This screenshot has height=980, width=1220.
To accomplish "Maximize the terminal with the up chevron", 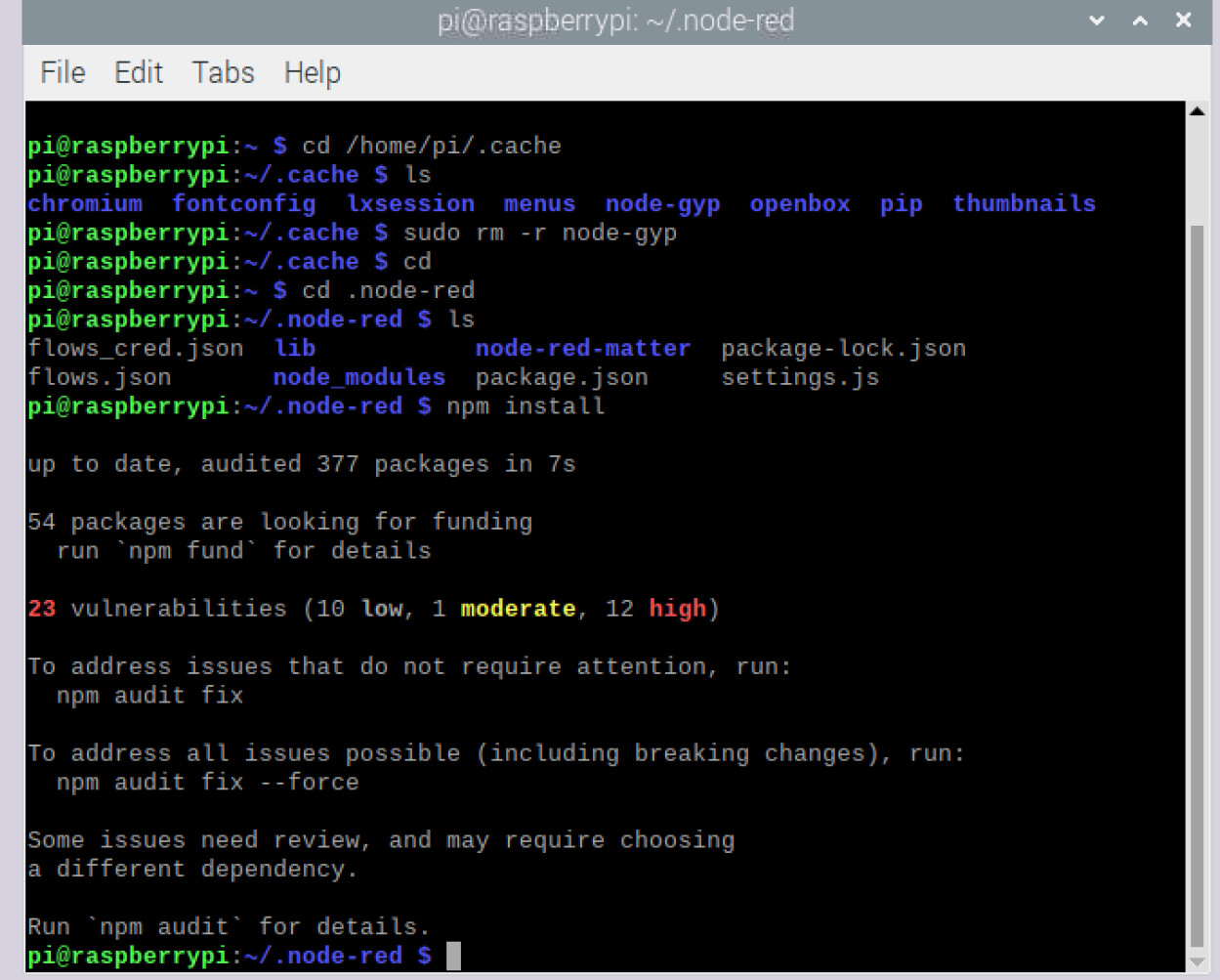I will [1140, 21].
